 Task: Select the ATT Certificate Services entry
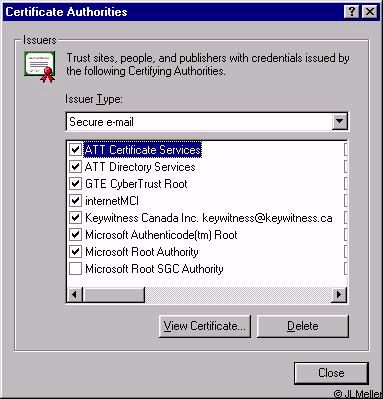click(x=143, y=150)
